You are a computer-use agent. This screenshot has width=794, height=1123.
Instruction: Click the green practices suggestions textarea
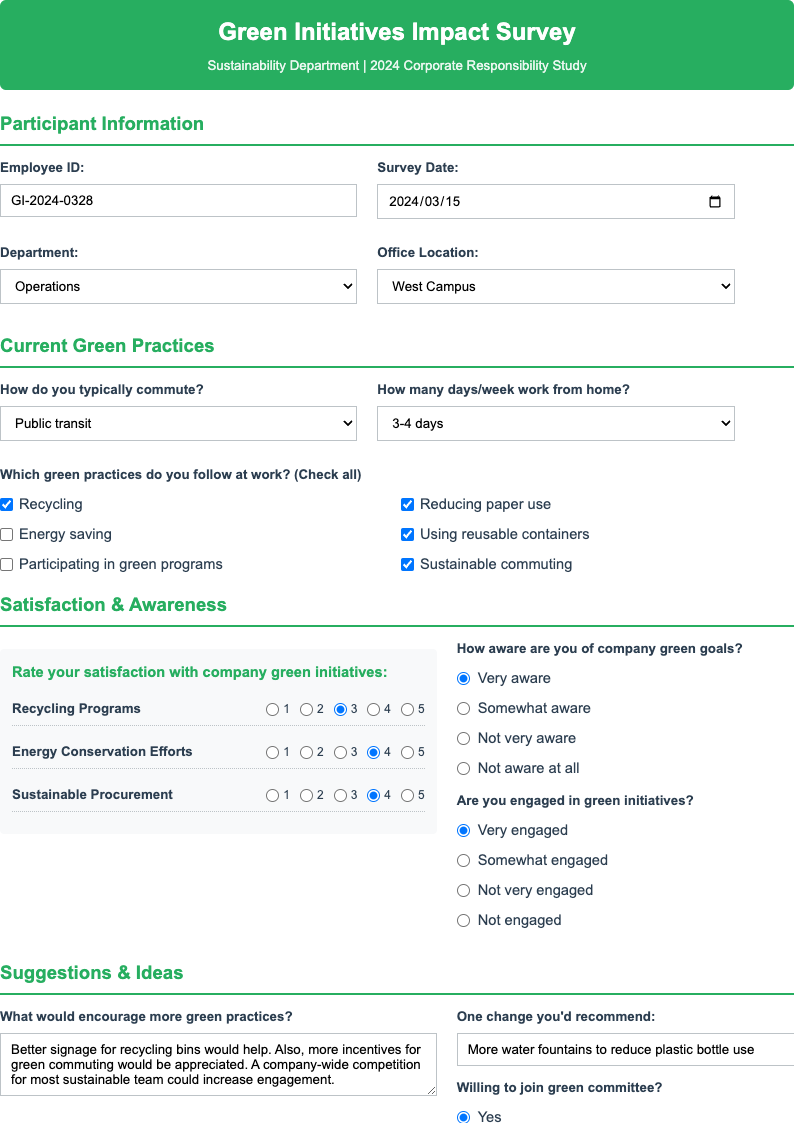coord(219,1062)
